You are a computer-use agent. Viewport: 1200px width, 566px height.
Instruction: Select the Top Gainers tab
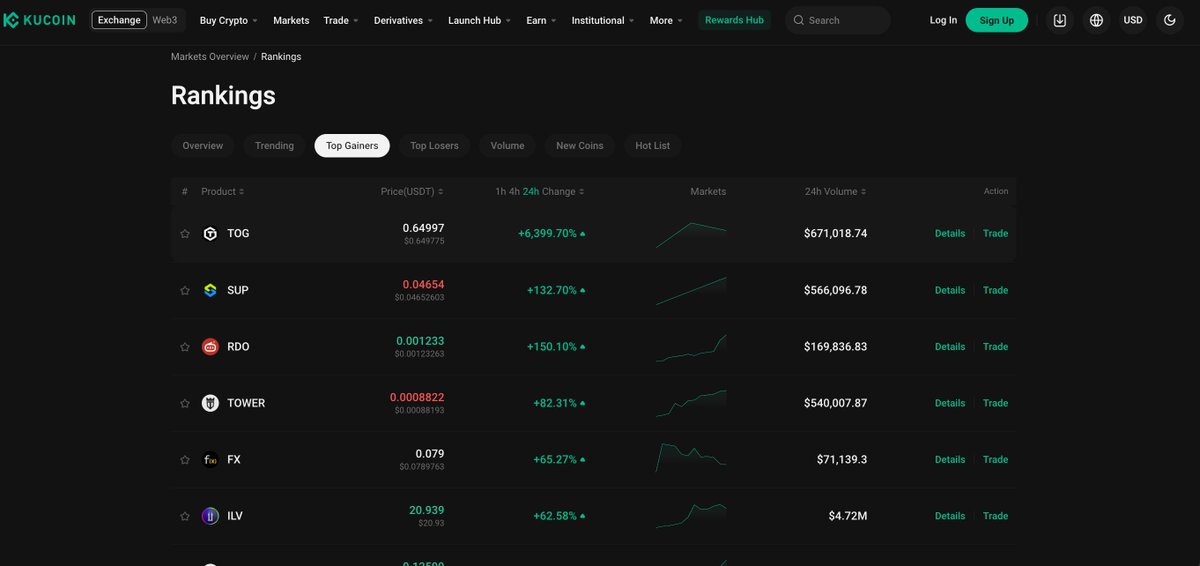click(x=352, y=146)
